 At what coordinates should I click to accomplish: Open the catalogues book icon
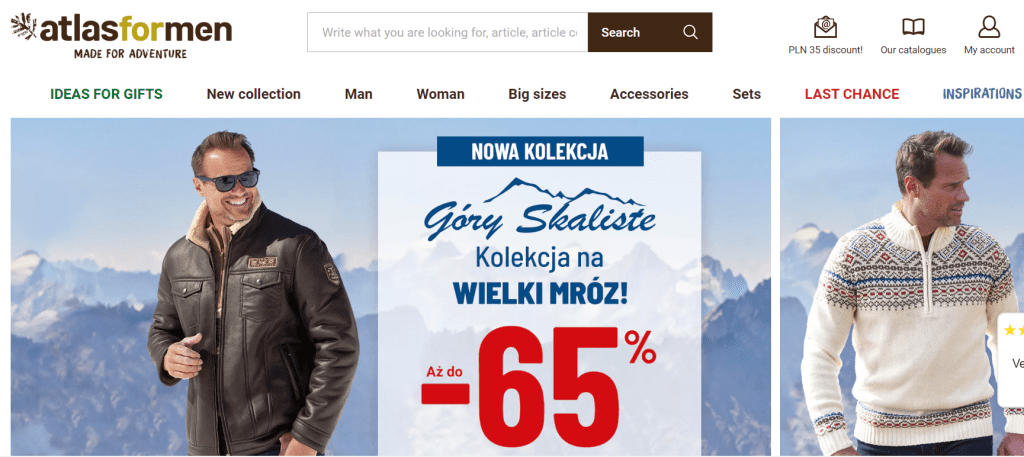point(913,27)
